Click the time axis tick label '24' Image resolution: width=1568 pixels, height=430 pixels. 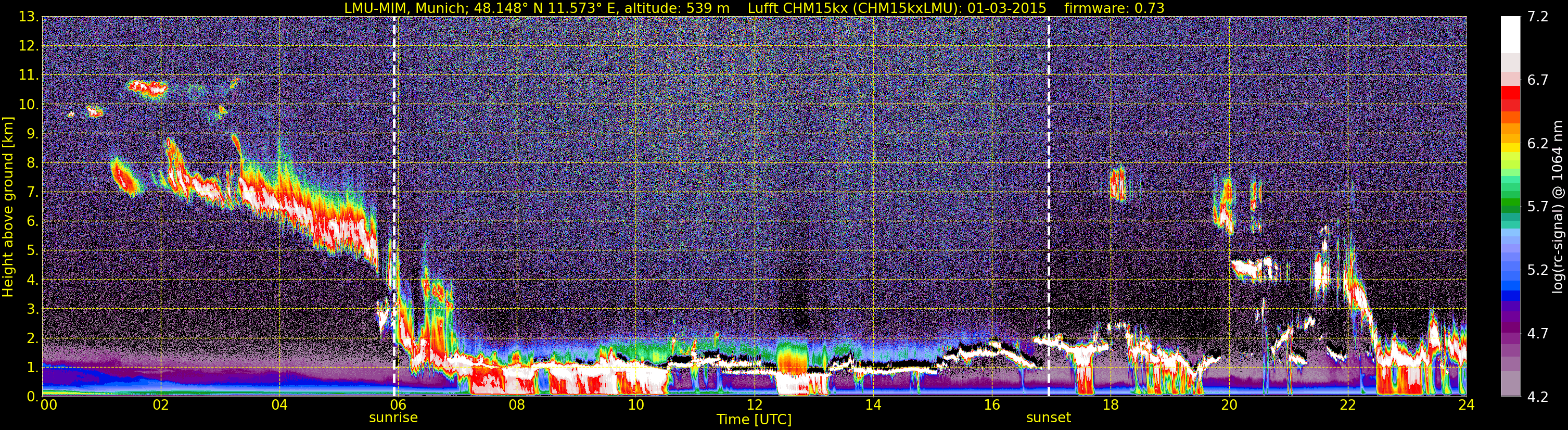1467,405
